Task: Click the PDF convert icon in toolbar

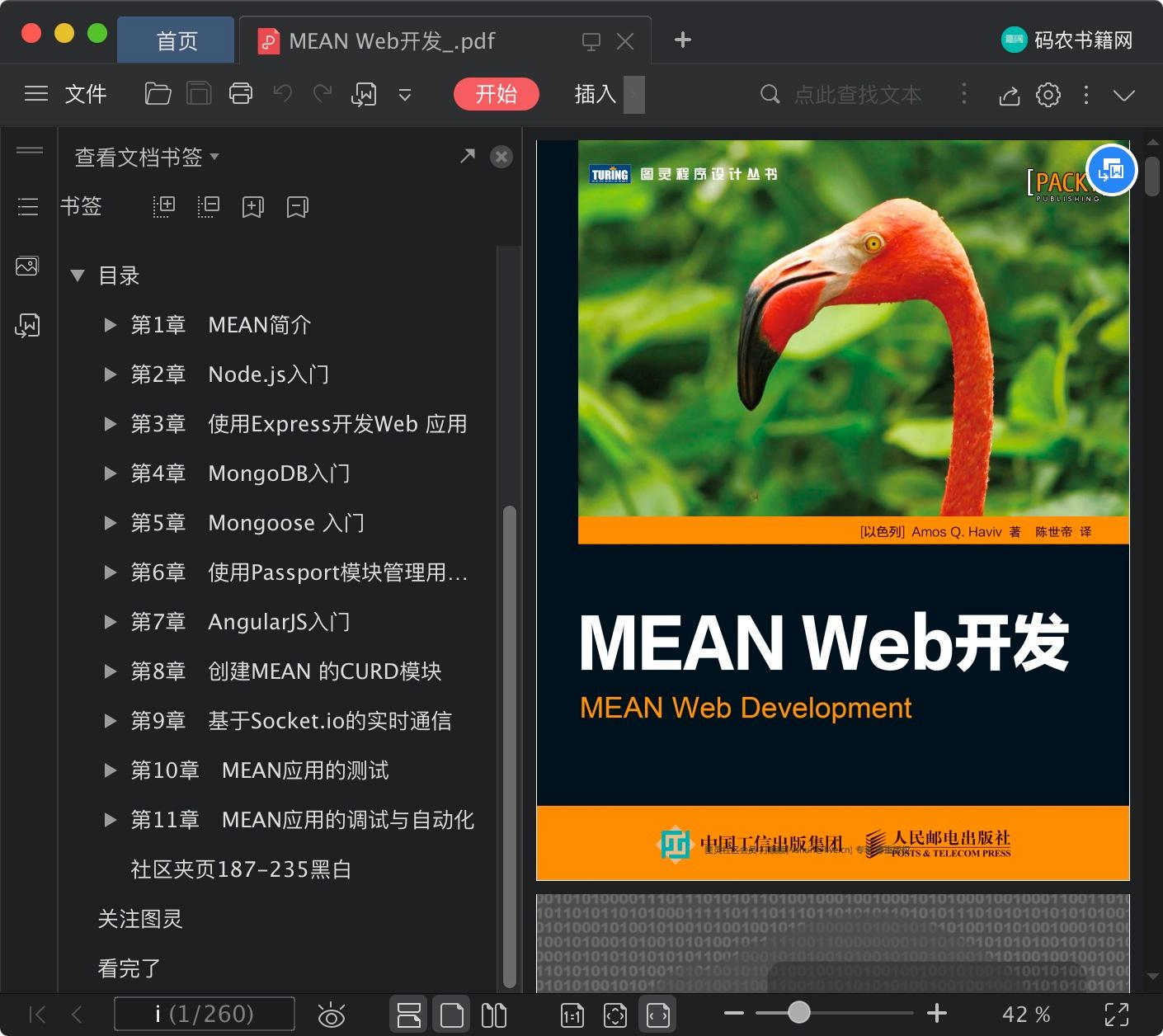Action: [364, 95]
